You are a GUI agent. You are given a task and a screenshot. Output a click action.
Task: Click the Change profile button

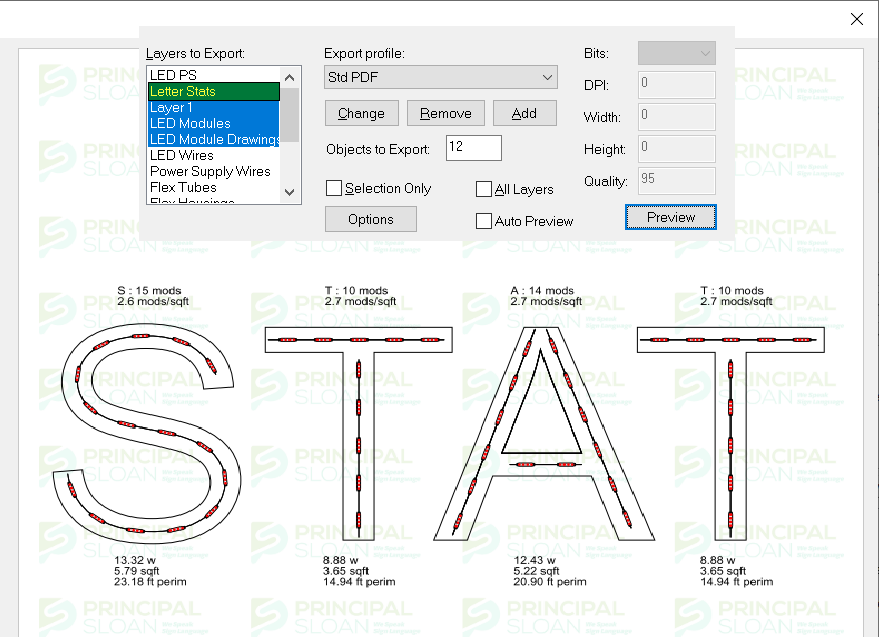361,113
